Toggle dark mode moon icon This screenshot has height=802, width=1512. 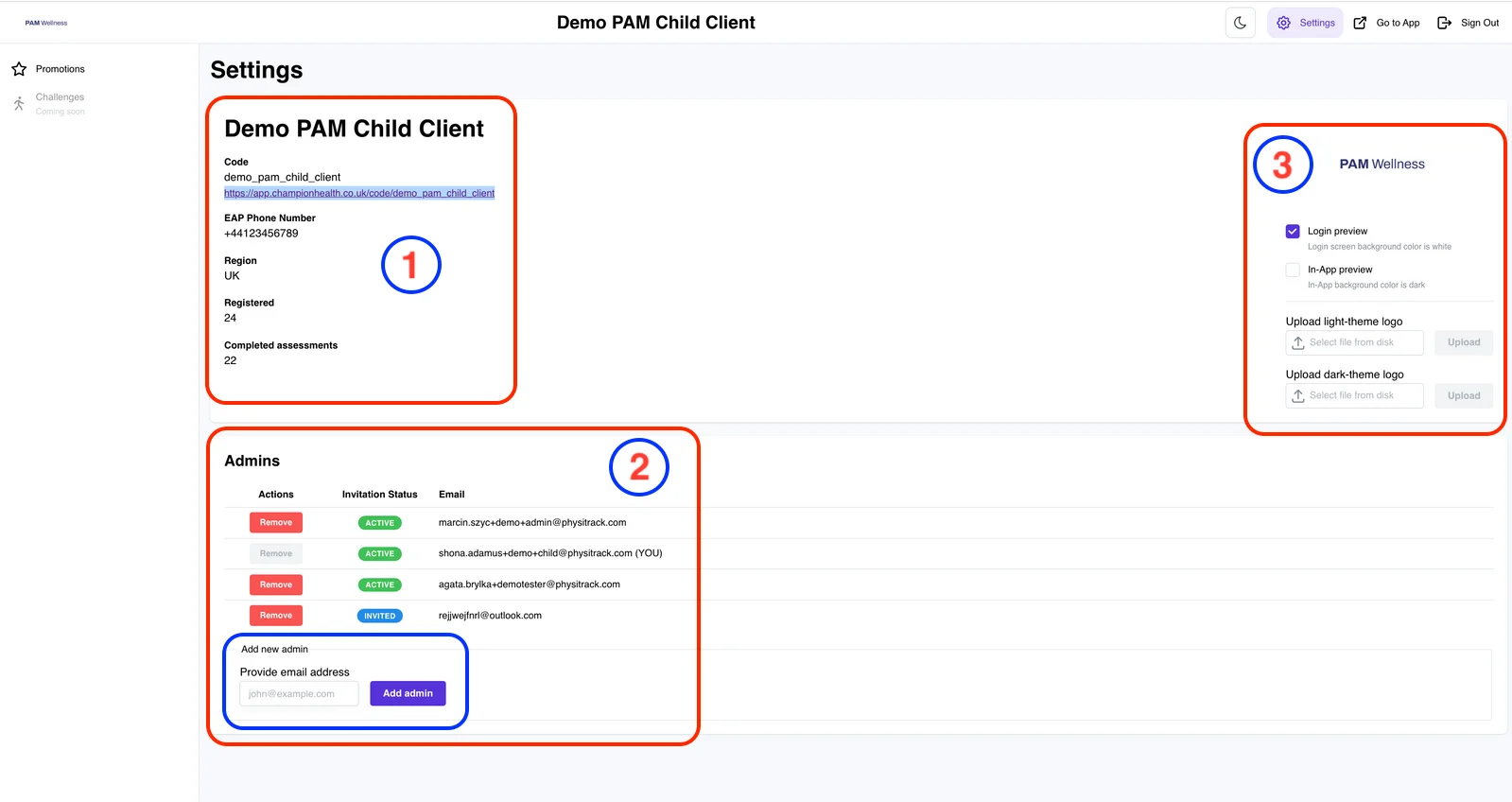click(x=1240, y=23)
